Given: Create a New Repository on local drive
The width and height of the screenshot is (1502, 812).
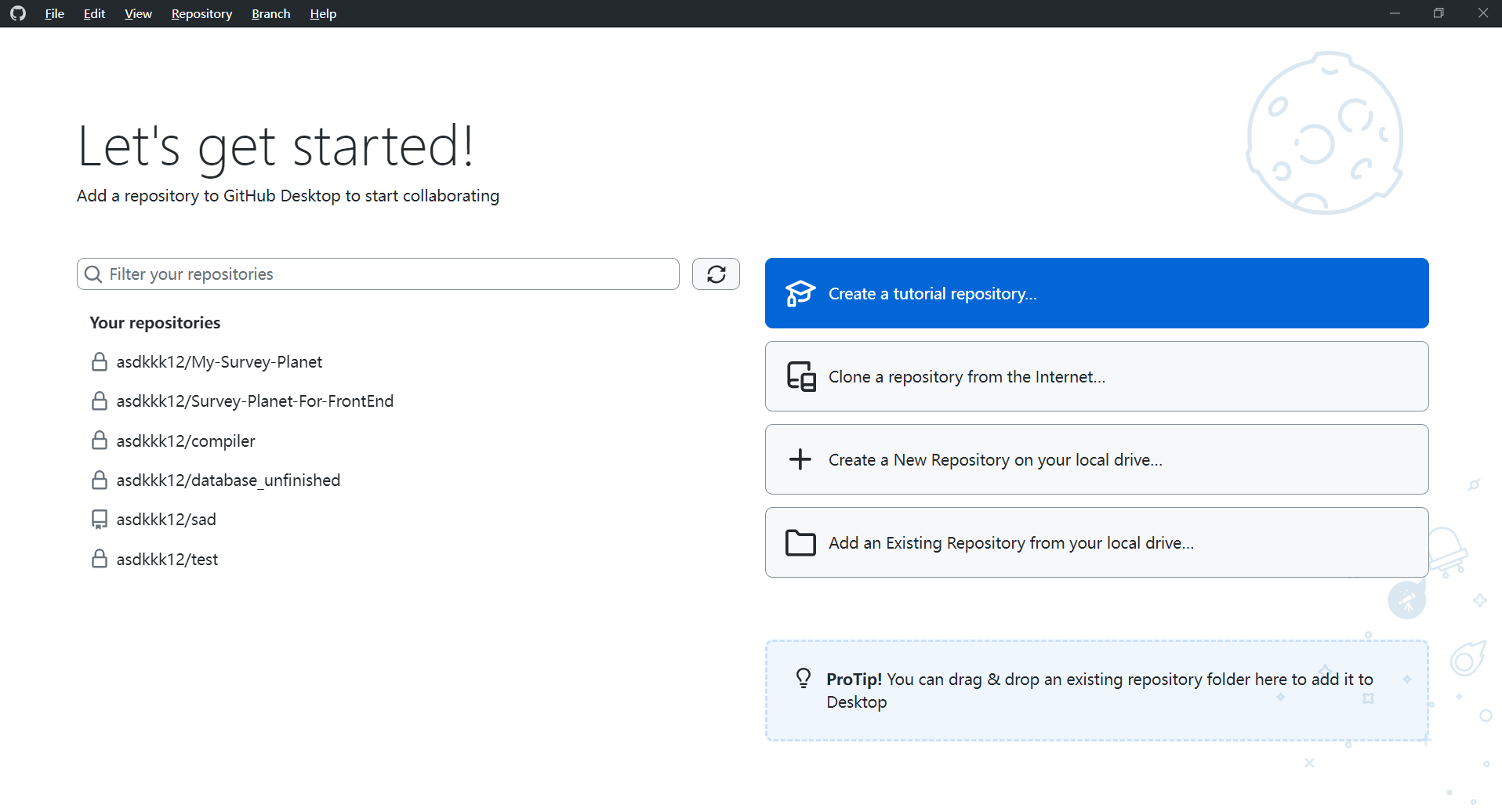Looking at the screenshot, I should 1096,459.
